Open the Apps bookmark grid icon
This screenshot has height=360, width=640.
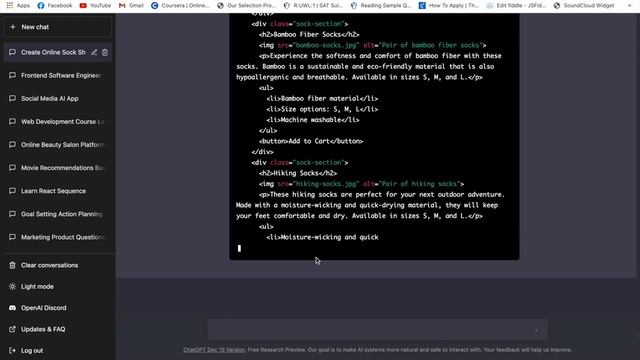(9, 5)
